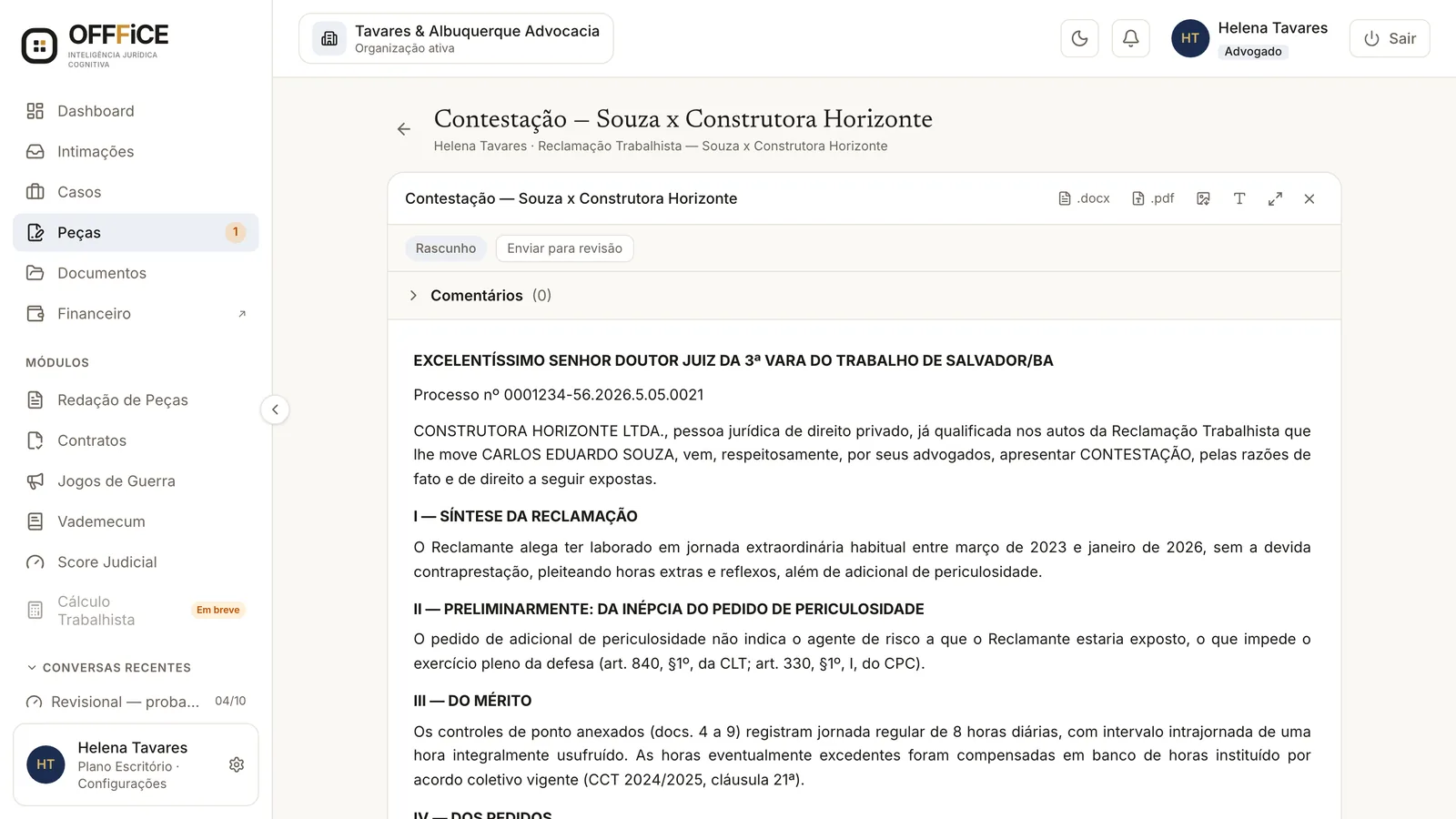Viewport: 1456px width, 819px height.
Task: Launch Jogos de Guerra module
Action: coord(136,480)
